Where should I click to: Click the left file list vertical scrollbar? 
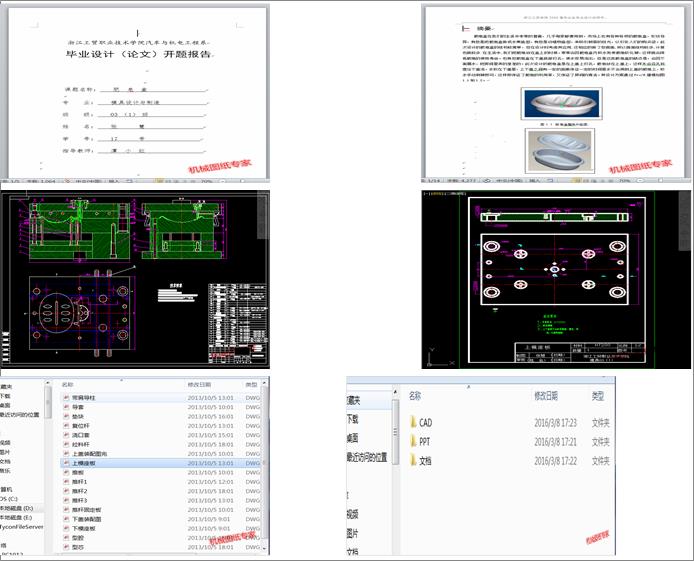click(x=265, y=465)
